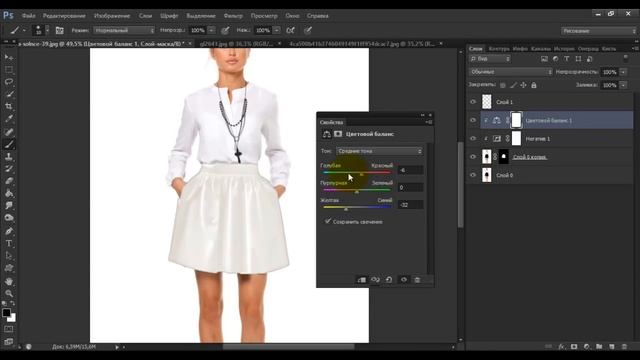Viewport: 640px width, 360px height.
Task: Click view previous state icon in Properties
Action: click(375, 280)
